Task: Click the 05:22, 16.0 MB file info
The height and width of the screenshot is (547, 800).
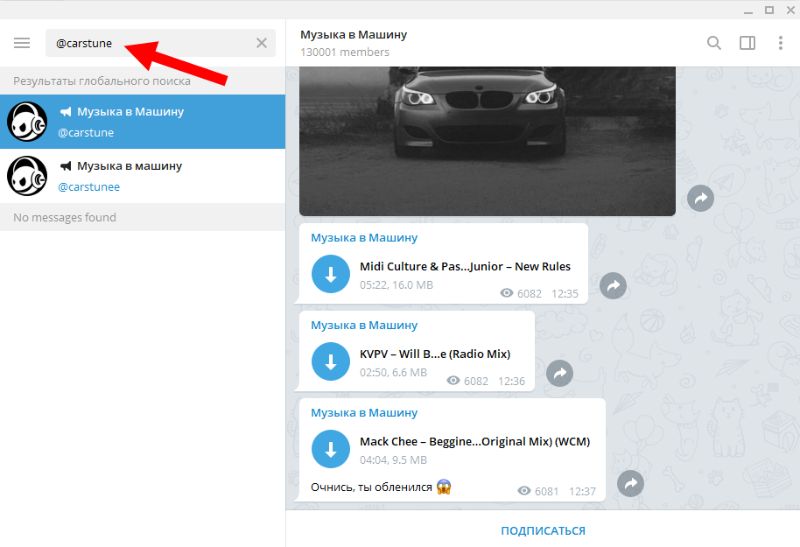Action: click(x=396, y=285)
